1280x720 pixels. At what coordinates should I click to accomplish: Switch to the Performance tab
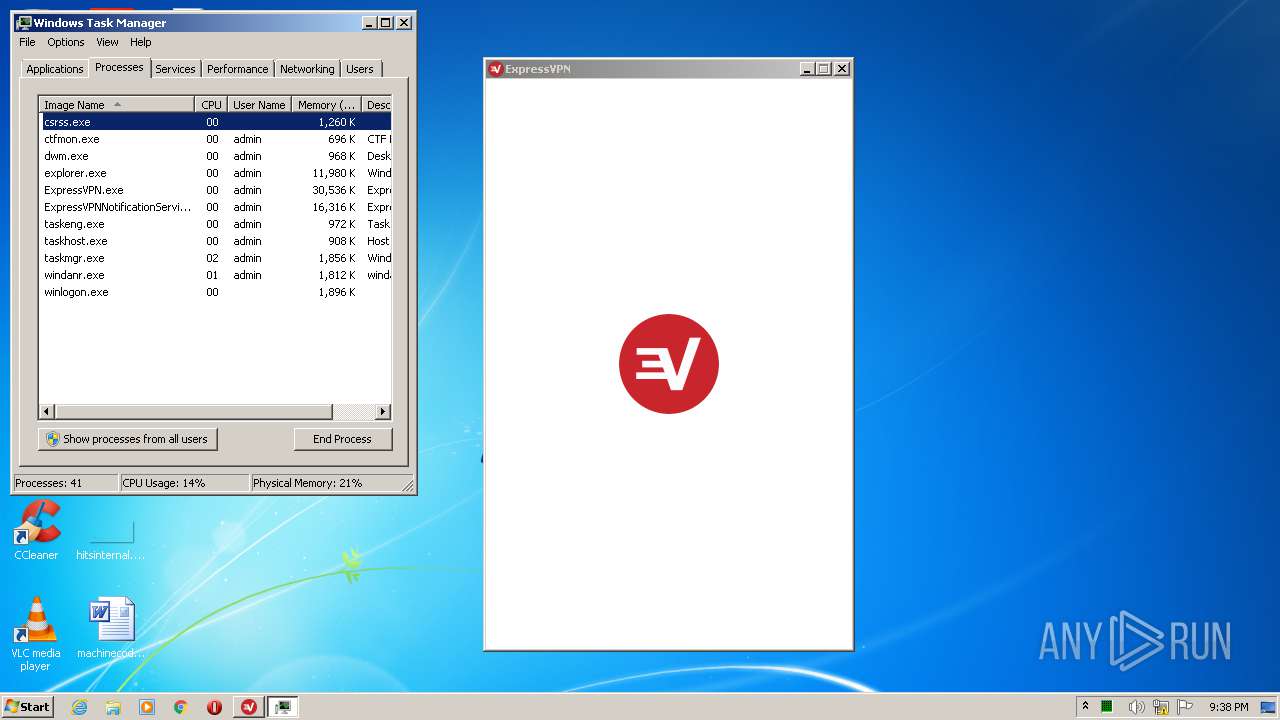pos(238,69)
